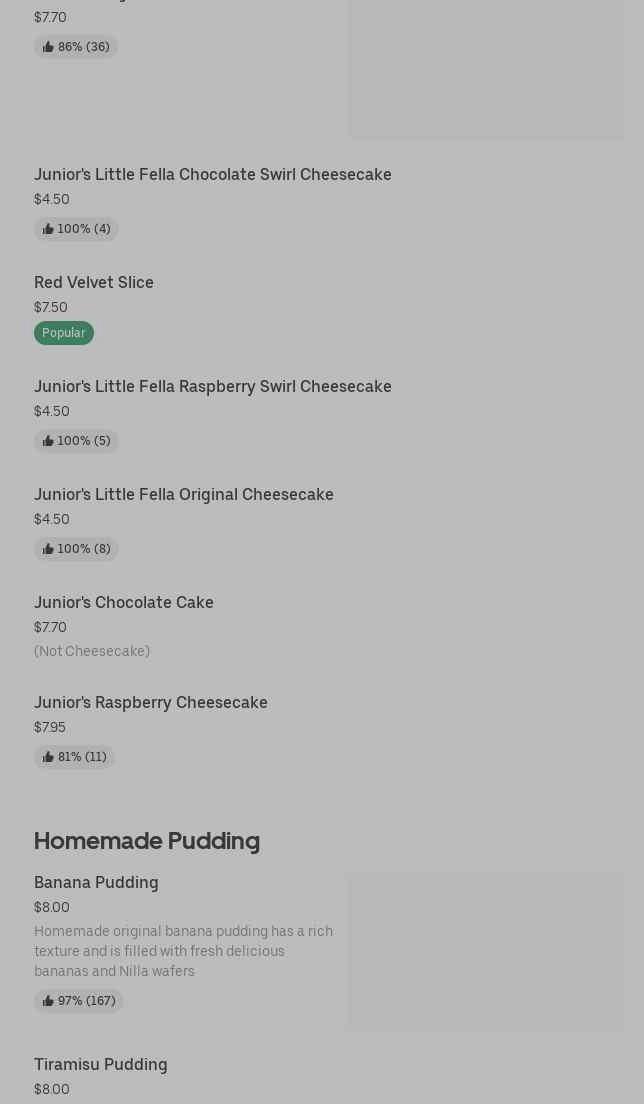Click the Popular badge on Red Velvet Slice

[64, 333]
